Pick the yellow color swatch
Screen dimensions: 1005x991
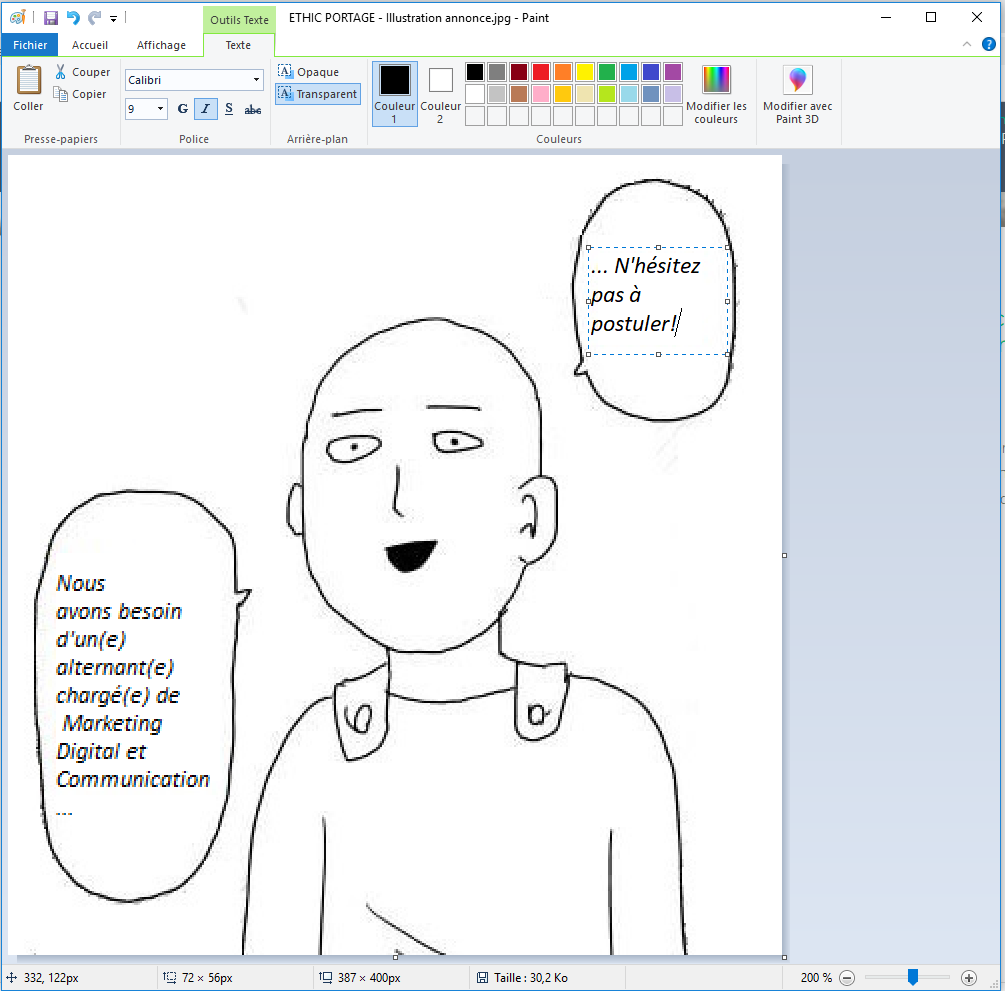pyautogui.click(x=585, y=72)
